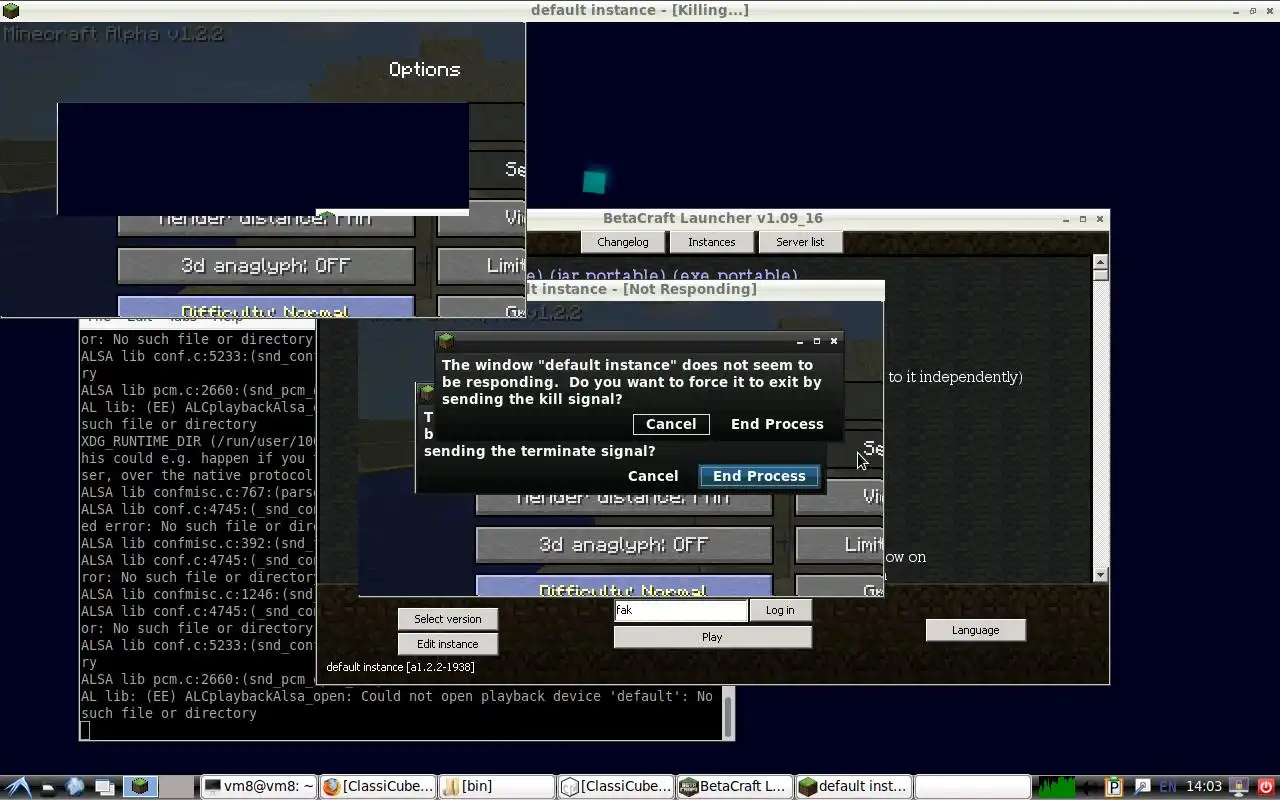1280x800 pixels.
Task: Click the Language button
Action: [x=976, y=630]
